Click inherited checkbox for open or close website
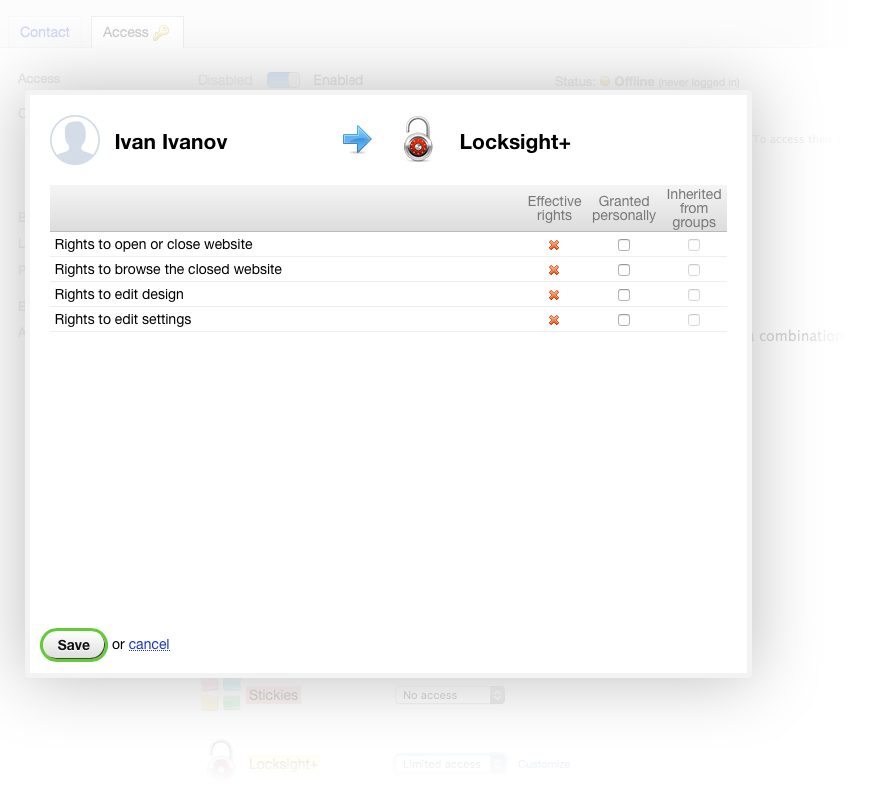The height and width of the screenshot is (800, 887). tap(694, 245)
